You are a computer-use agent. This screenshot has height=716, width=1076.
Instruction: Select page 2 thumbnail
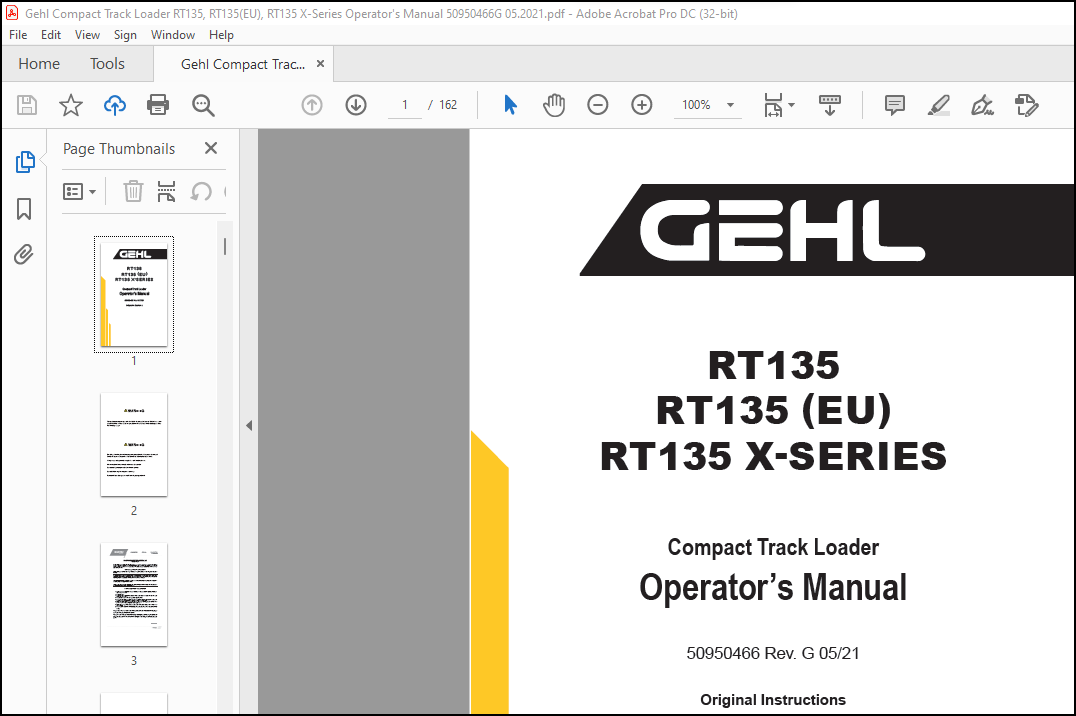tap(134, 444)
